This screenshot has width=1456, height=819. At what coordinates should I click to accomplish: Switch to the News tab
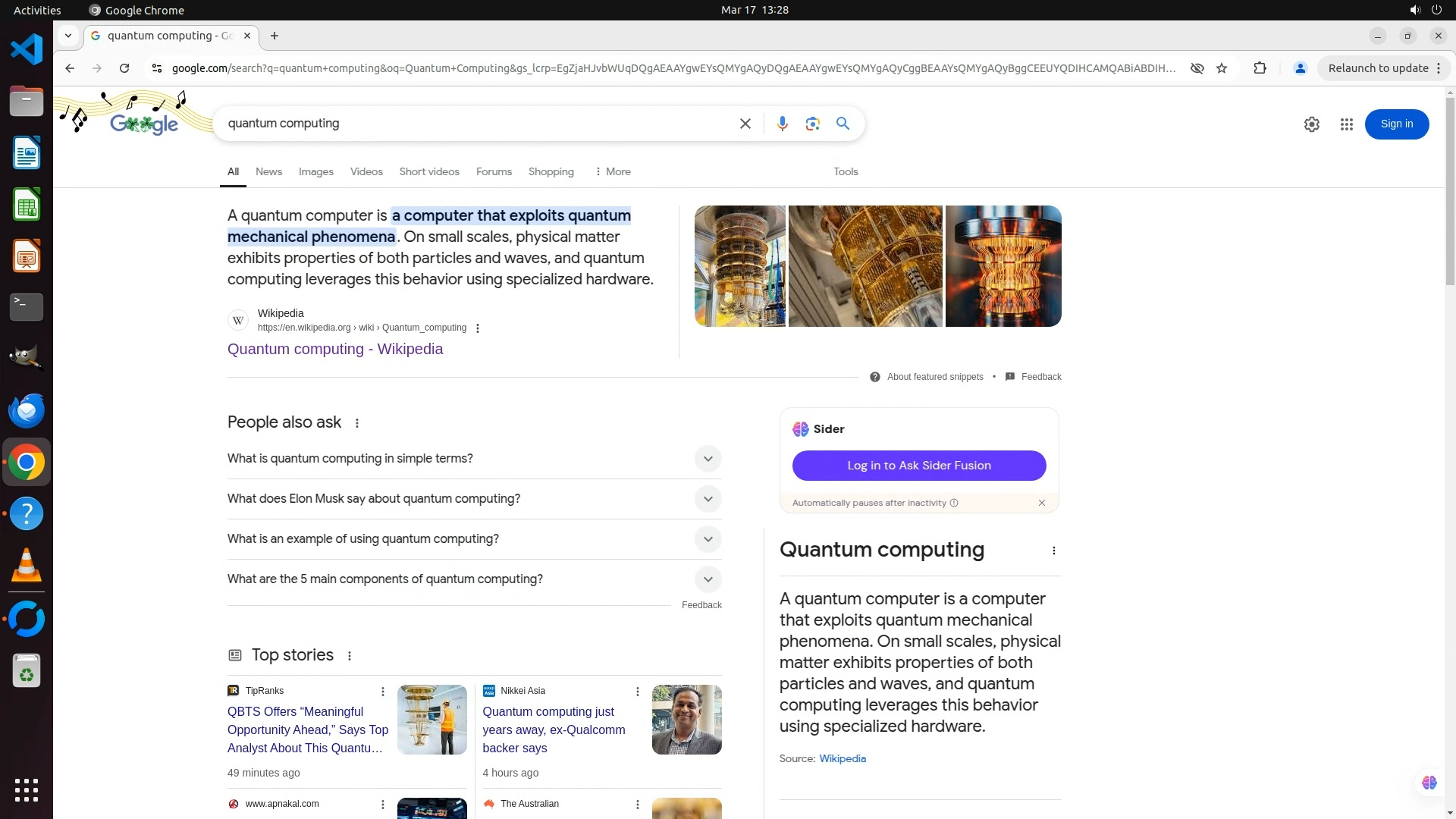coord(268,172)
